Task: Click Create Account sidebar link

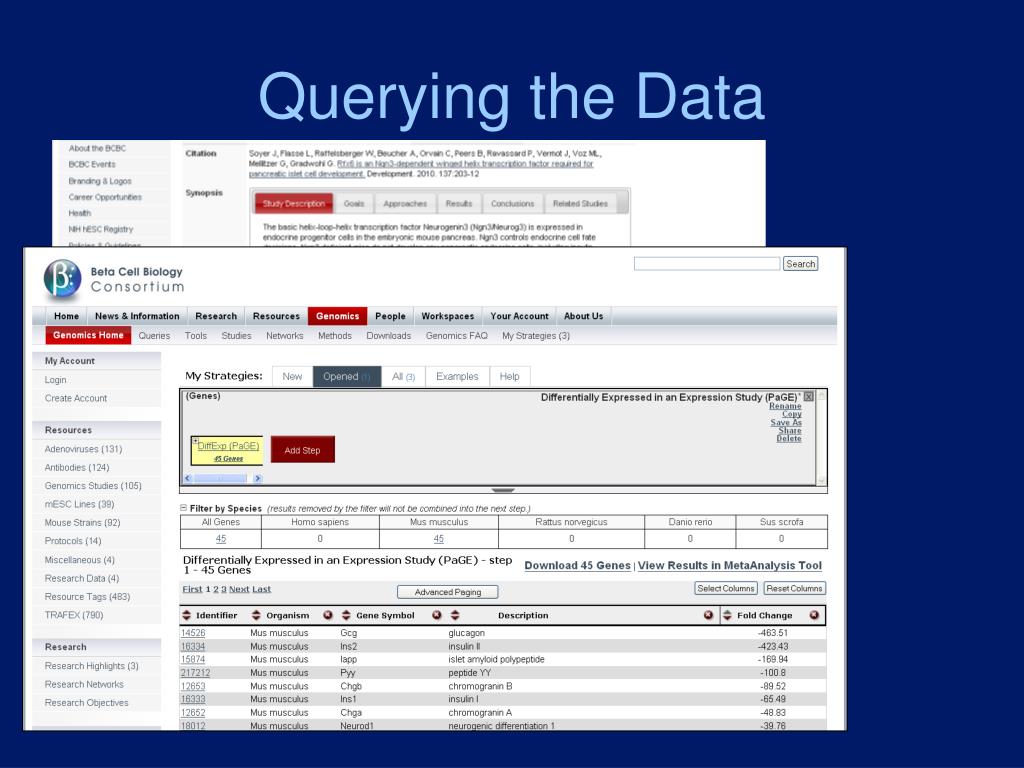Action: [76, 398]
